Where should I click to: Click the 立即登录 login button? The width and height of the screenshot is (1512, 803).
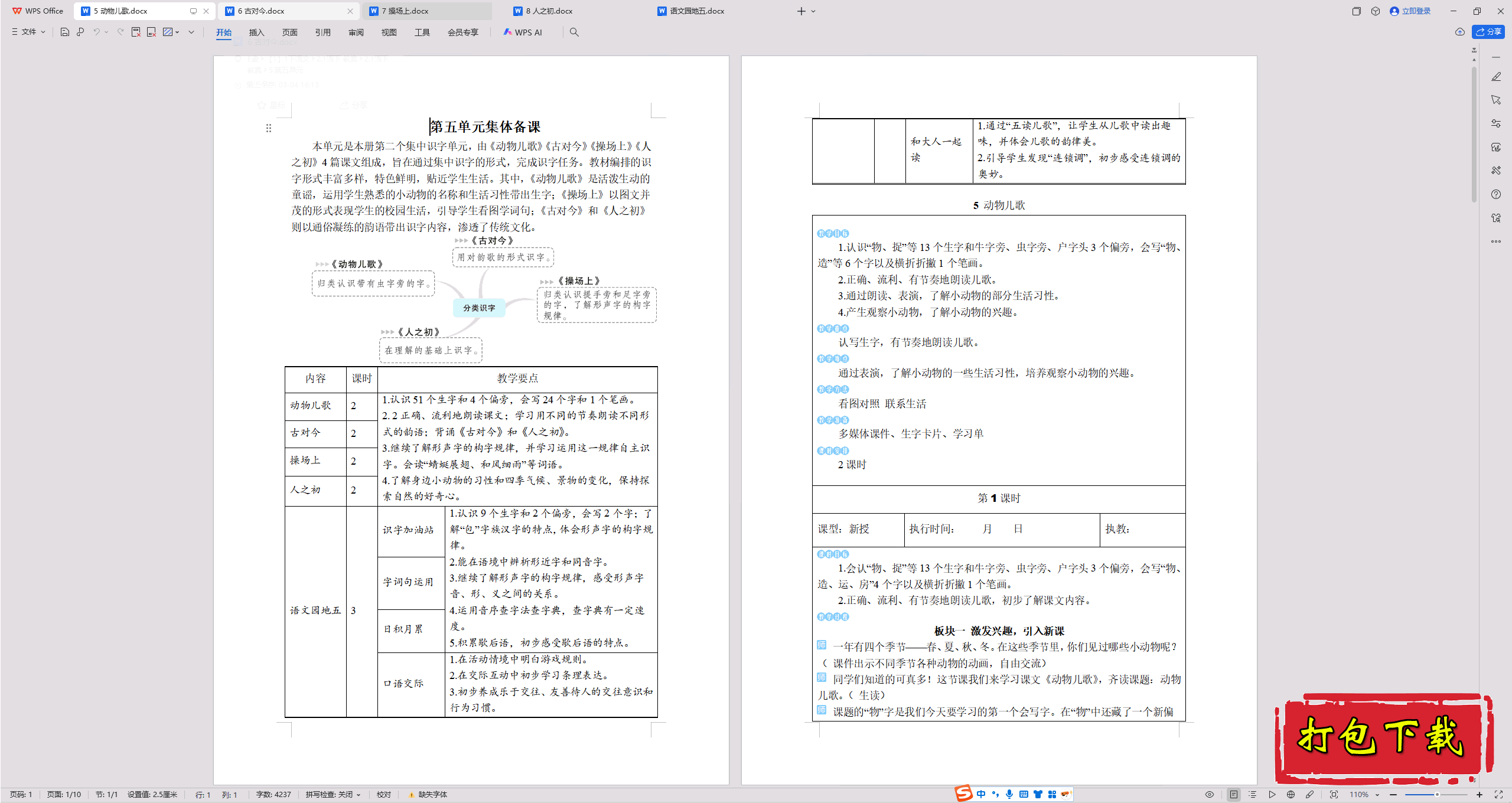point(1410,11)
